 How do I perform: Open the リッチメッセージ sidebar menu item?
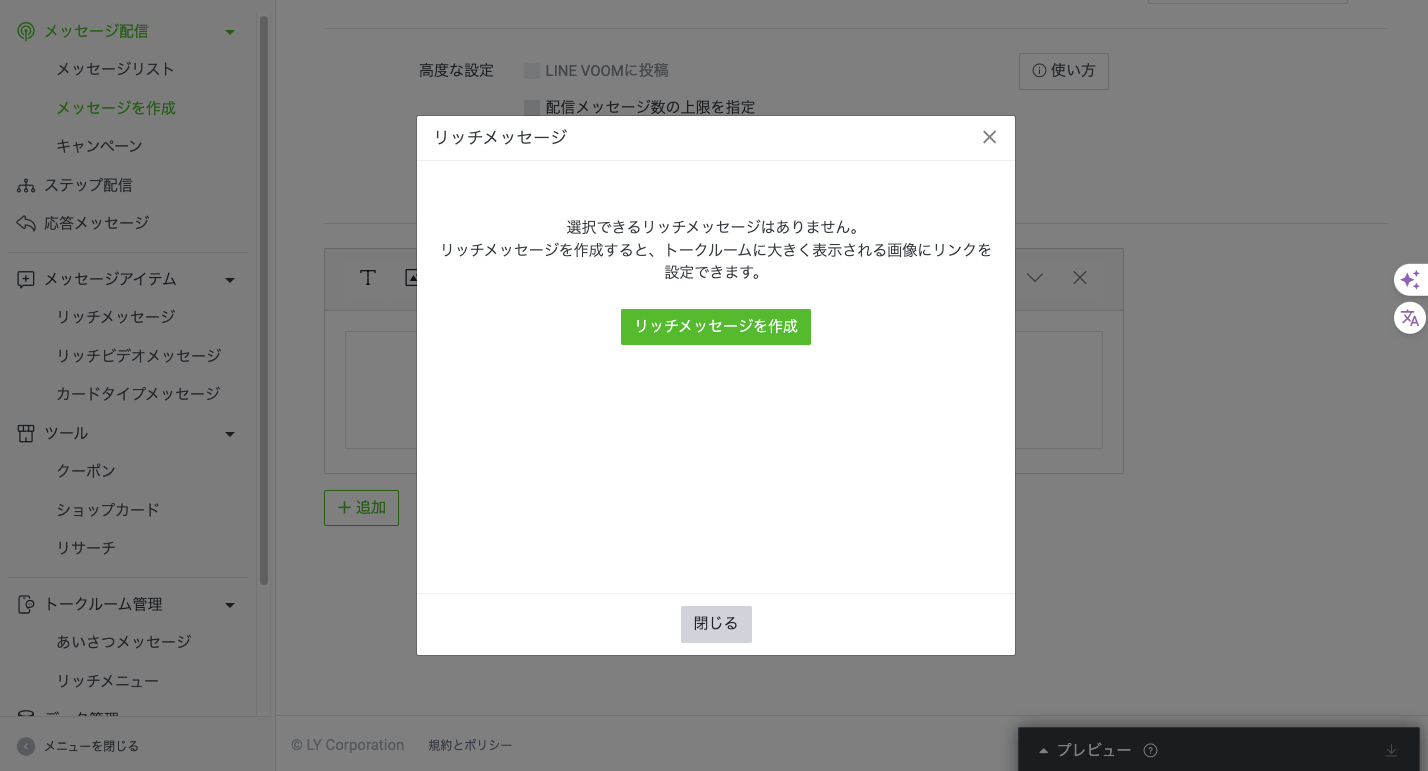(x=115, y=317)
